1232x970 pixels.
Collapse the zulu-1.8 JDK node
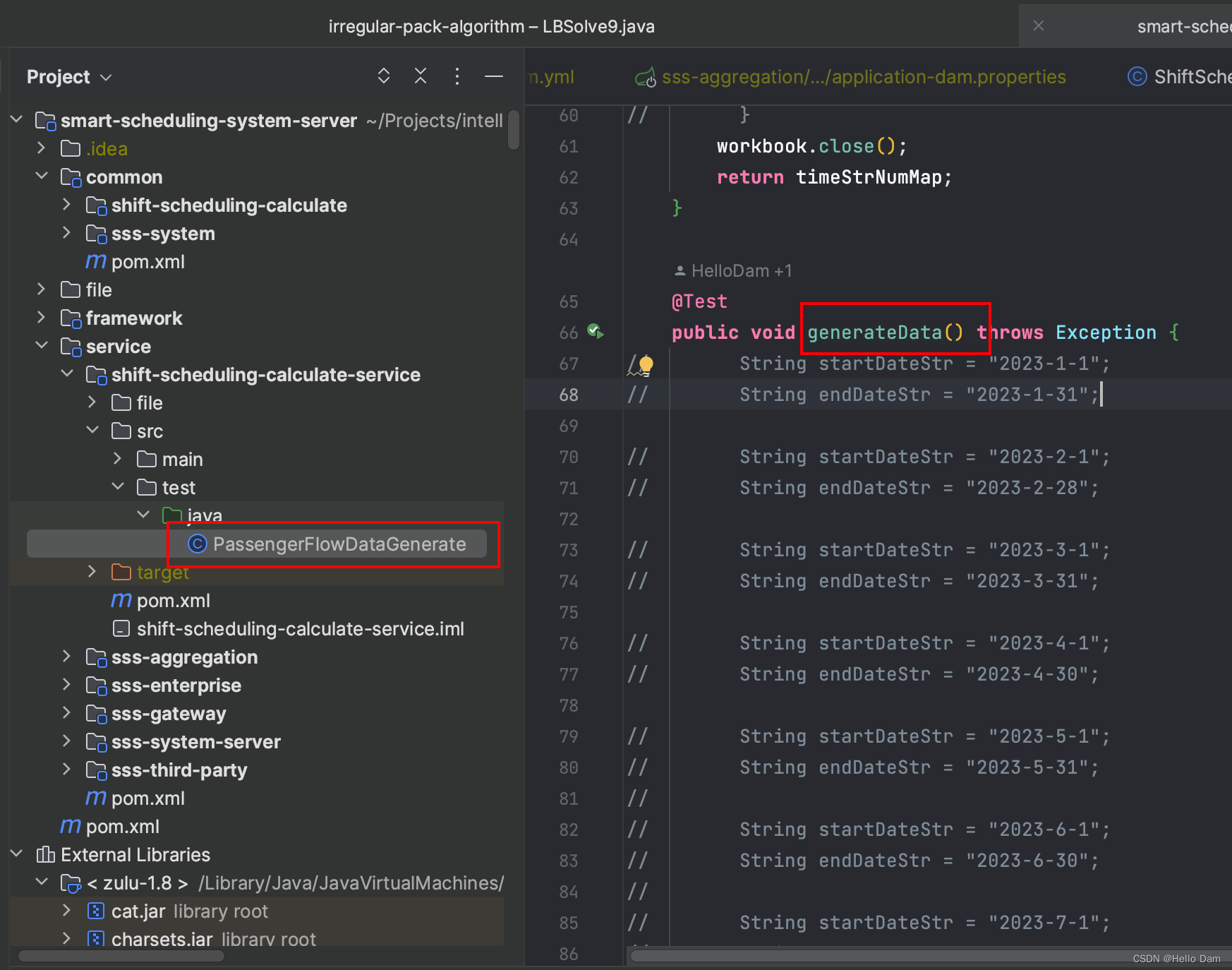click(42, 882)
